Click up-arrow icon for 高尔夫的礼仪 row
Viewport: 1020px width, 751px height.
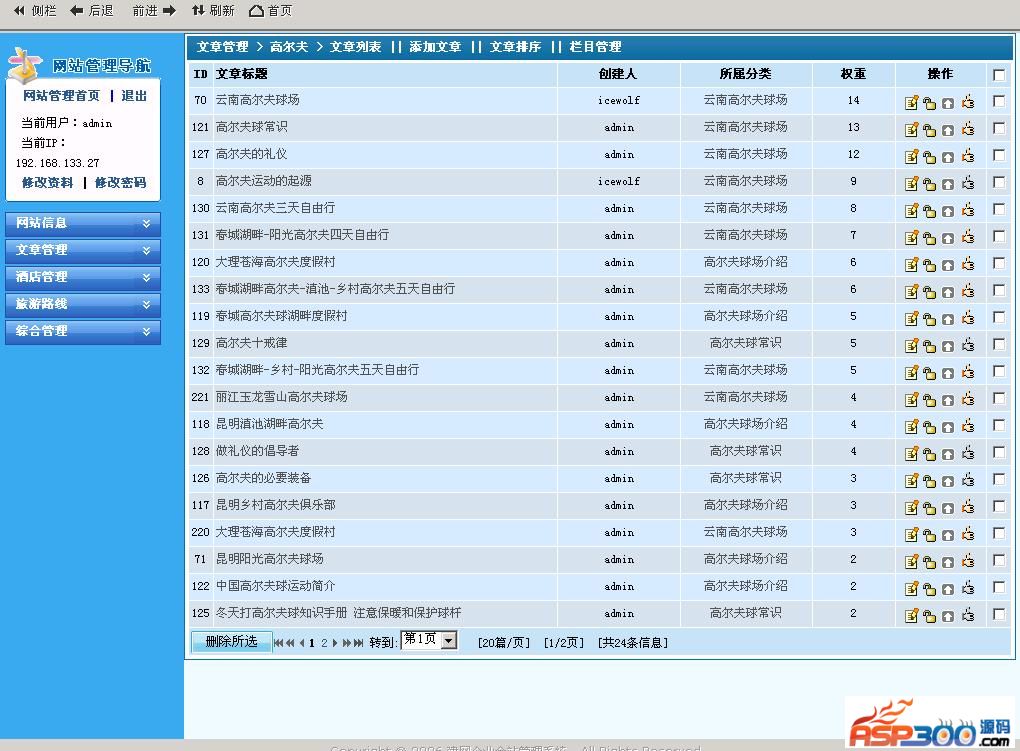pos(948,156)
